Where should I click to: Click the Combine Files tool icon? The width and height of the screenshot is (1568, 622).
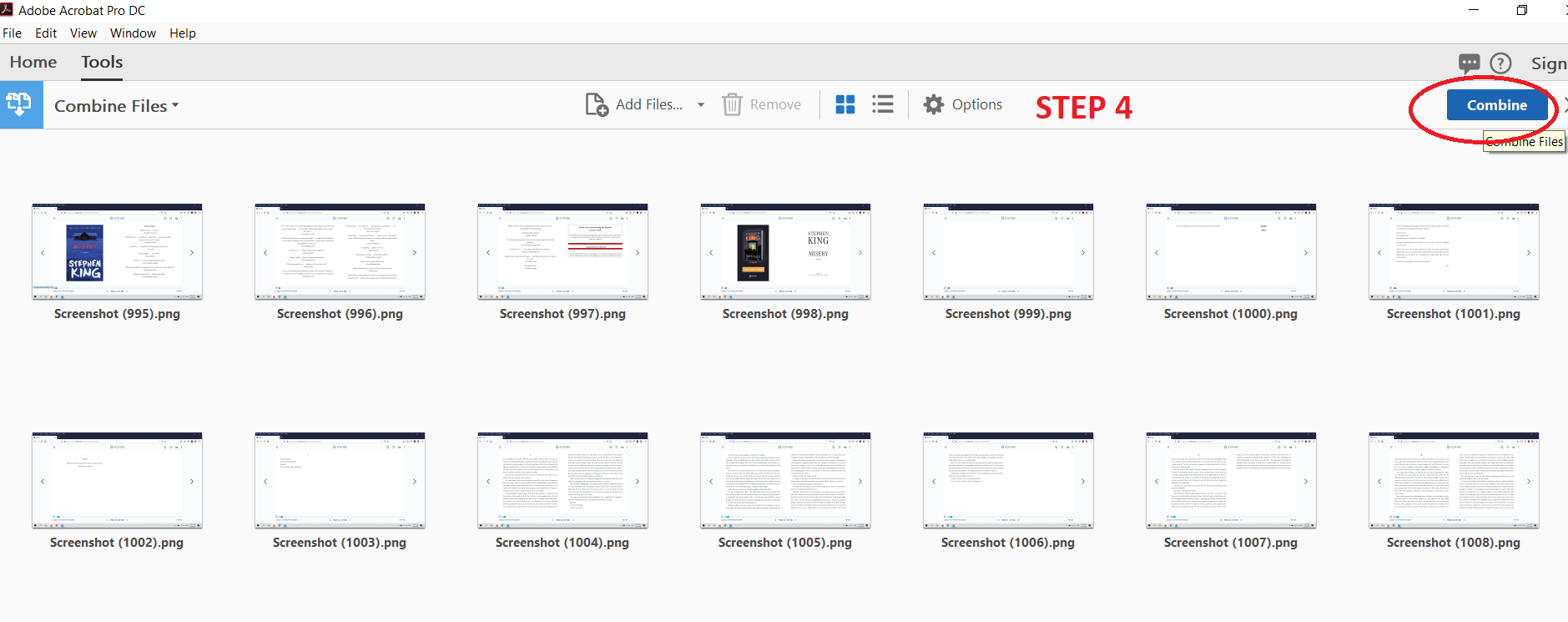pyautogui.click(x=20, y=105)
